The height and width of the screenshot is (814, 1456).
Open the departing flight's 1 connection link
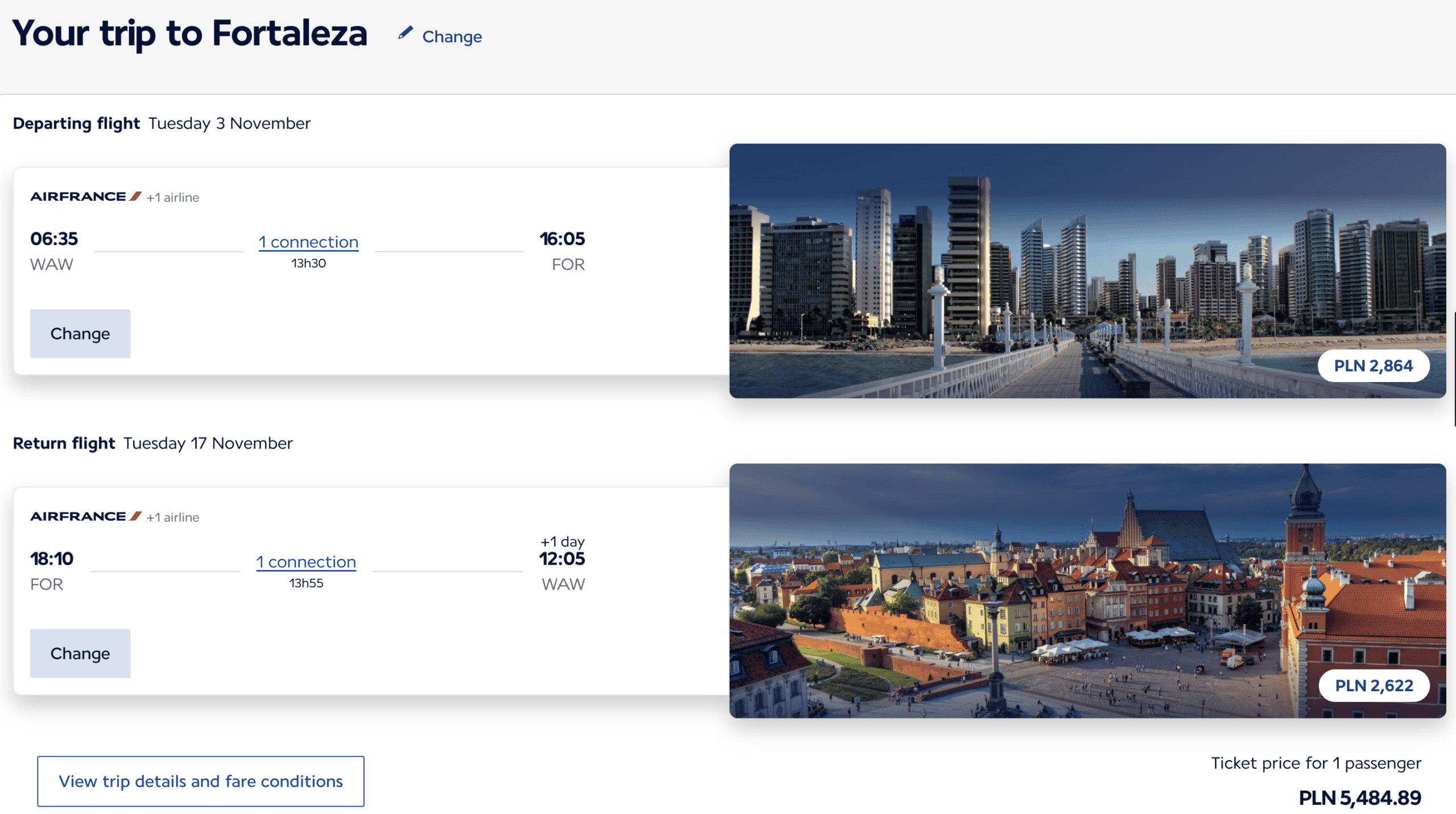tap(308, 242)
